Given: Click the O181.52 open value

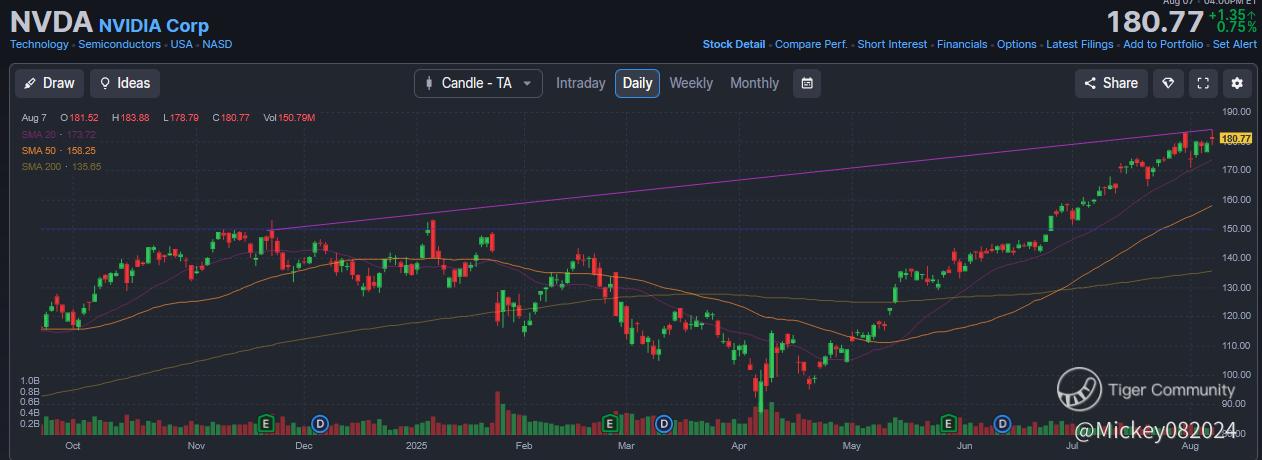Looking at the screenshot, I should click(80, 118).
